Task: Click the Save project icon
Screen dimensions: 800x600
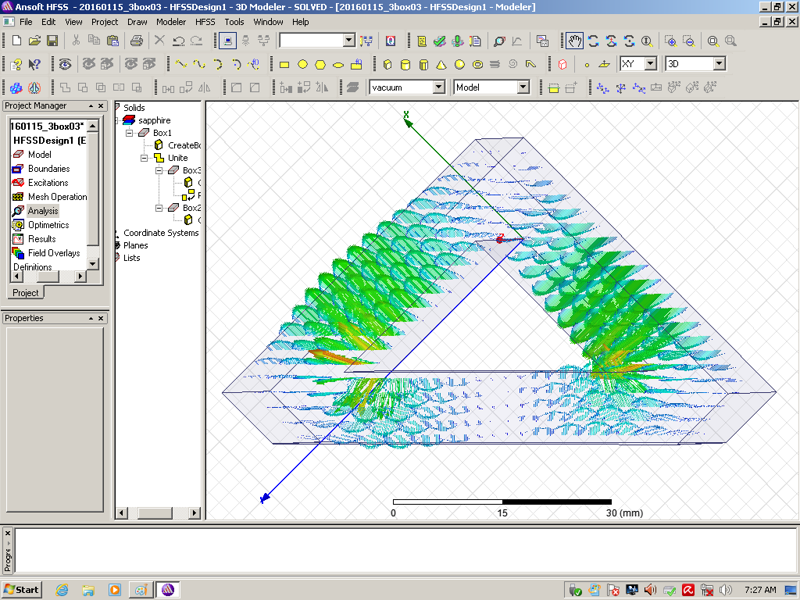Action: (x=52, y=41)
